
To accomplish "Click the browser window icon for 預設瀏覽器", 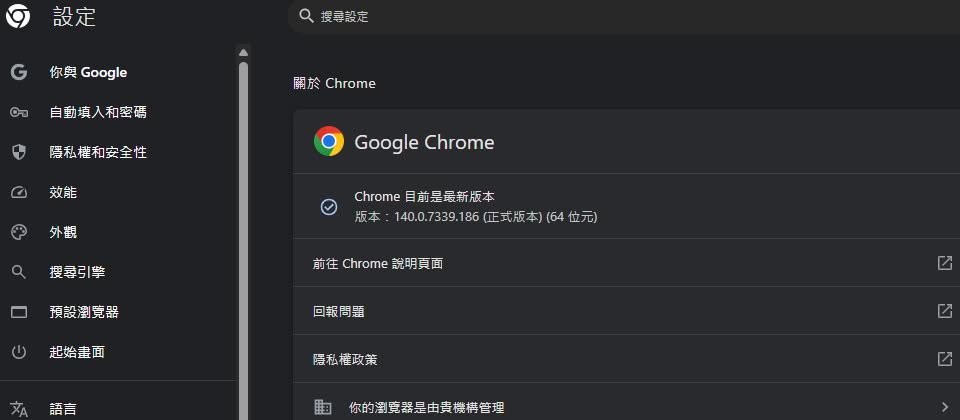I will pyautogui.click(x=18, y=312).
